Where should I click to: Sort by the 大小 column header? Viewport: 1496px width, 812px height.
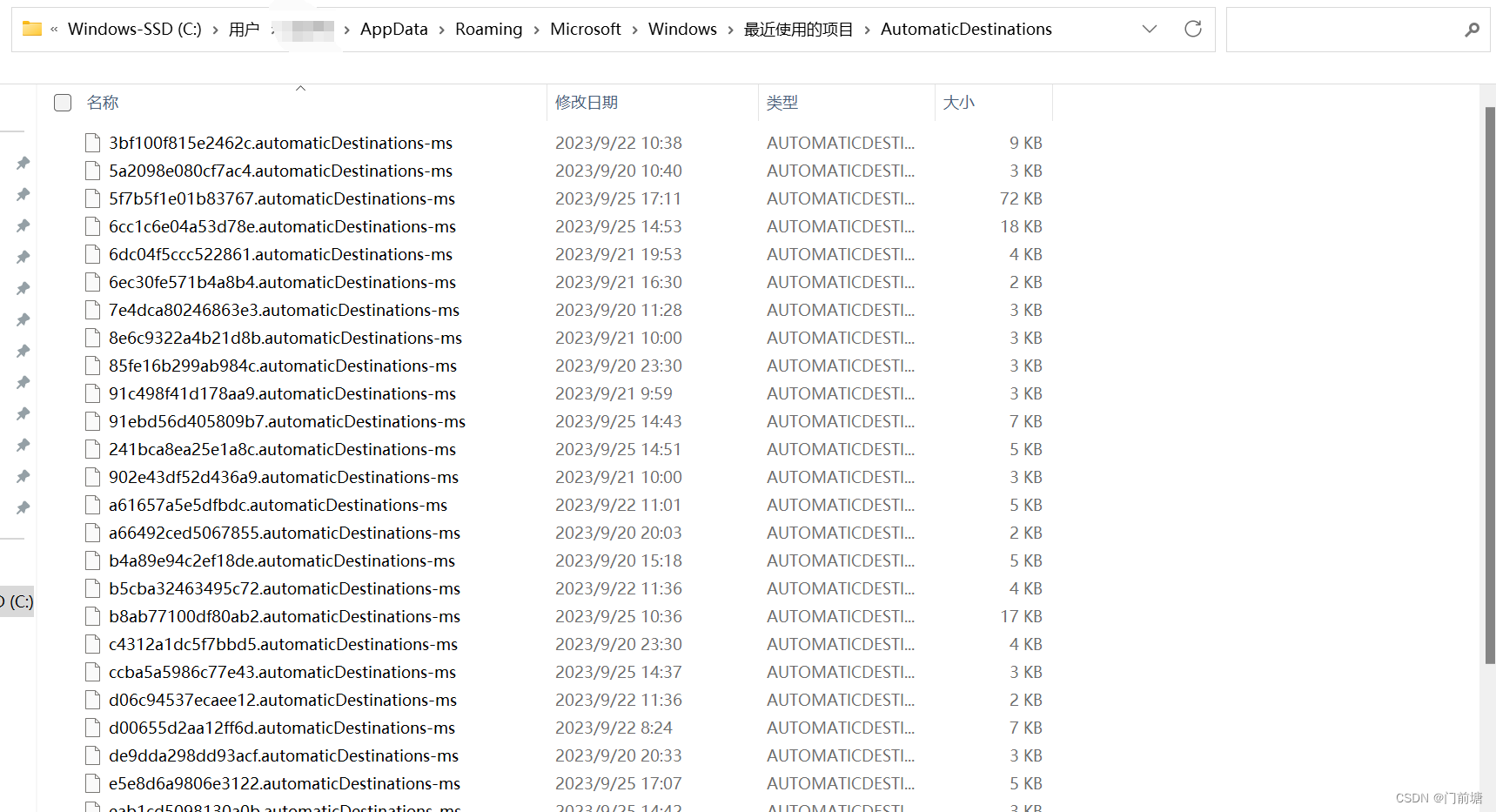tap(959, 103)
